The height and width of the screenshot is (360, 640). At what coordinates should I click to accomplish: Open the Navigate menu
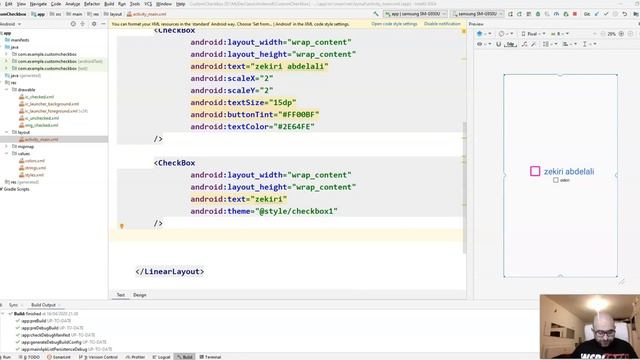pyautogui.click(x=38, y=4)
